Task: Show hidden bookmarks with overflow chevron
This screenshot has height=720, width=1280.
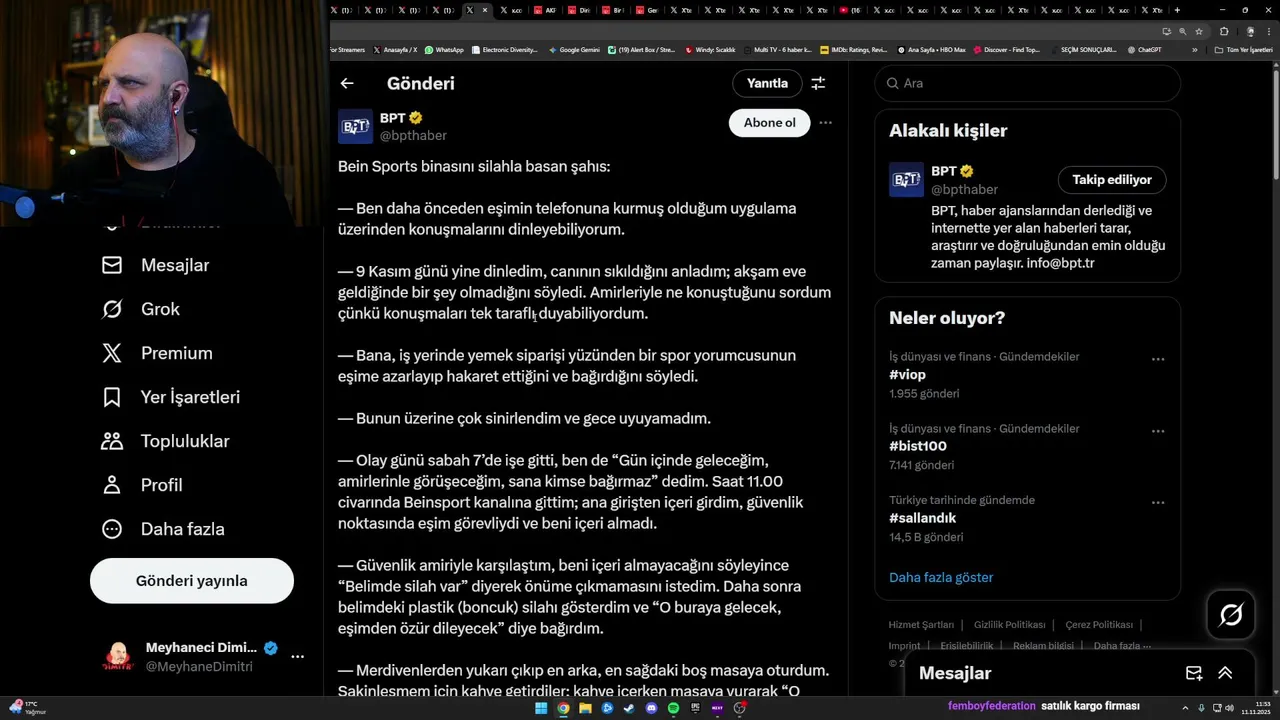Action: click(x=1194, y=50)
